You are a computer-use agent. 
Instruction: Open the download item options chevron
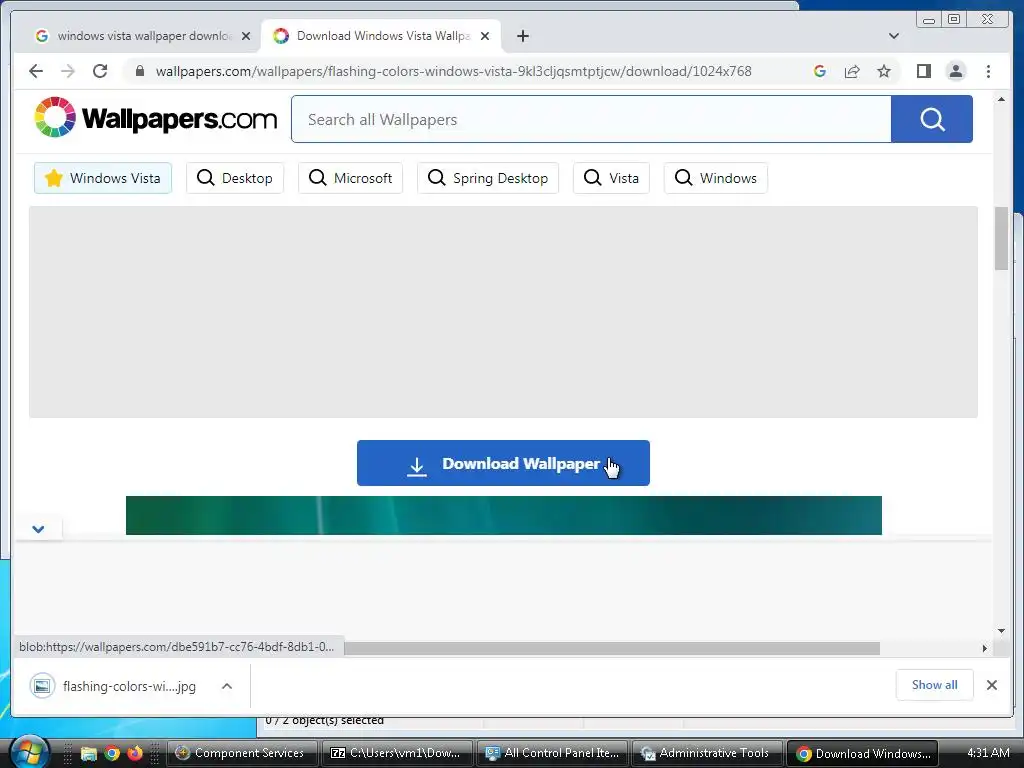(x=227, y=686)
